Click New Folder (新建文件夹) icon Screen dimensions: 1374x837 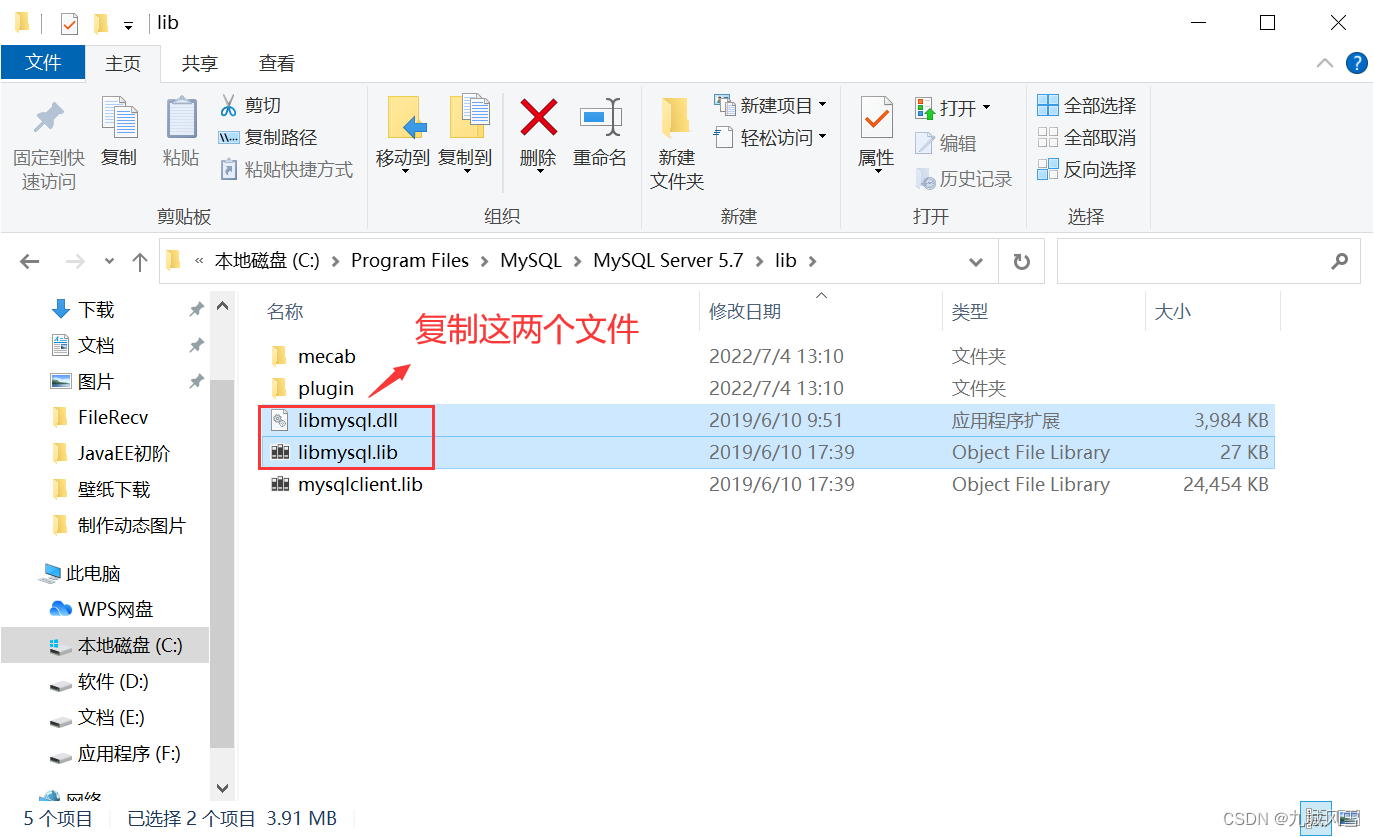pyautogui.click(x=677, y=119)
